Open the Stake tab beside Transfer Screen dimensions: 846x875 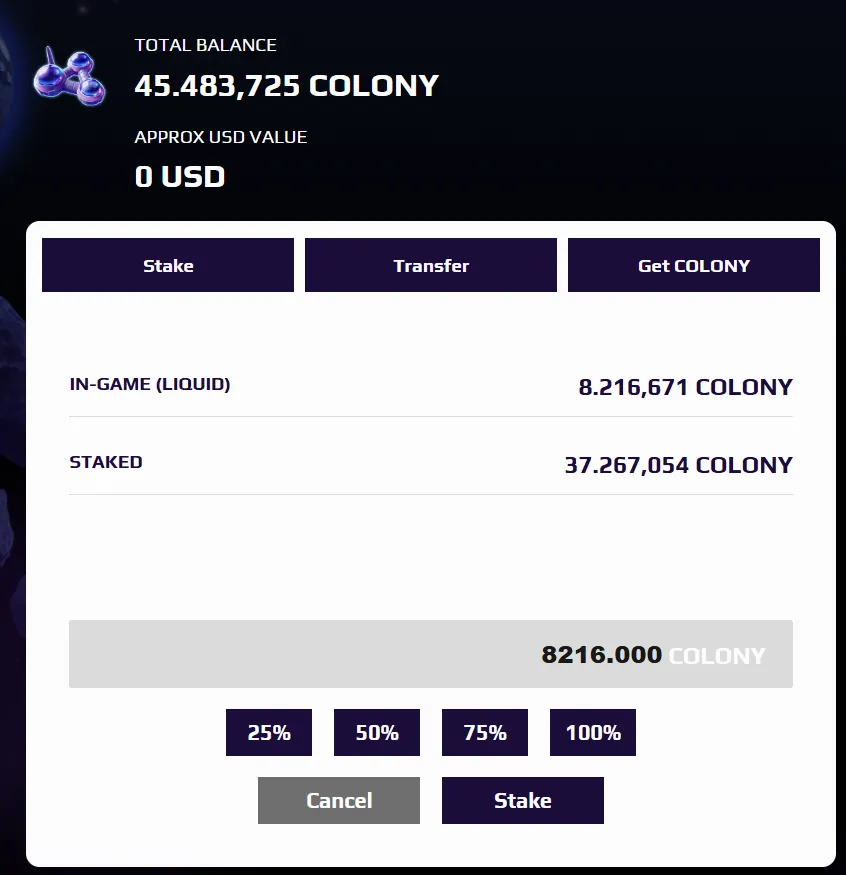[168, 265]
